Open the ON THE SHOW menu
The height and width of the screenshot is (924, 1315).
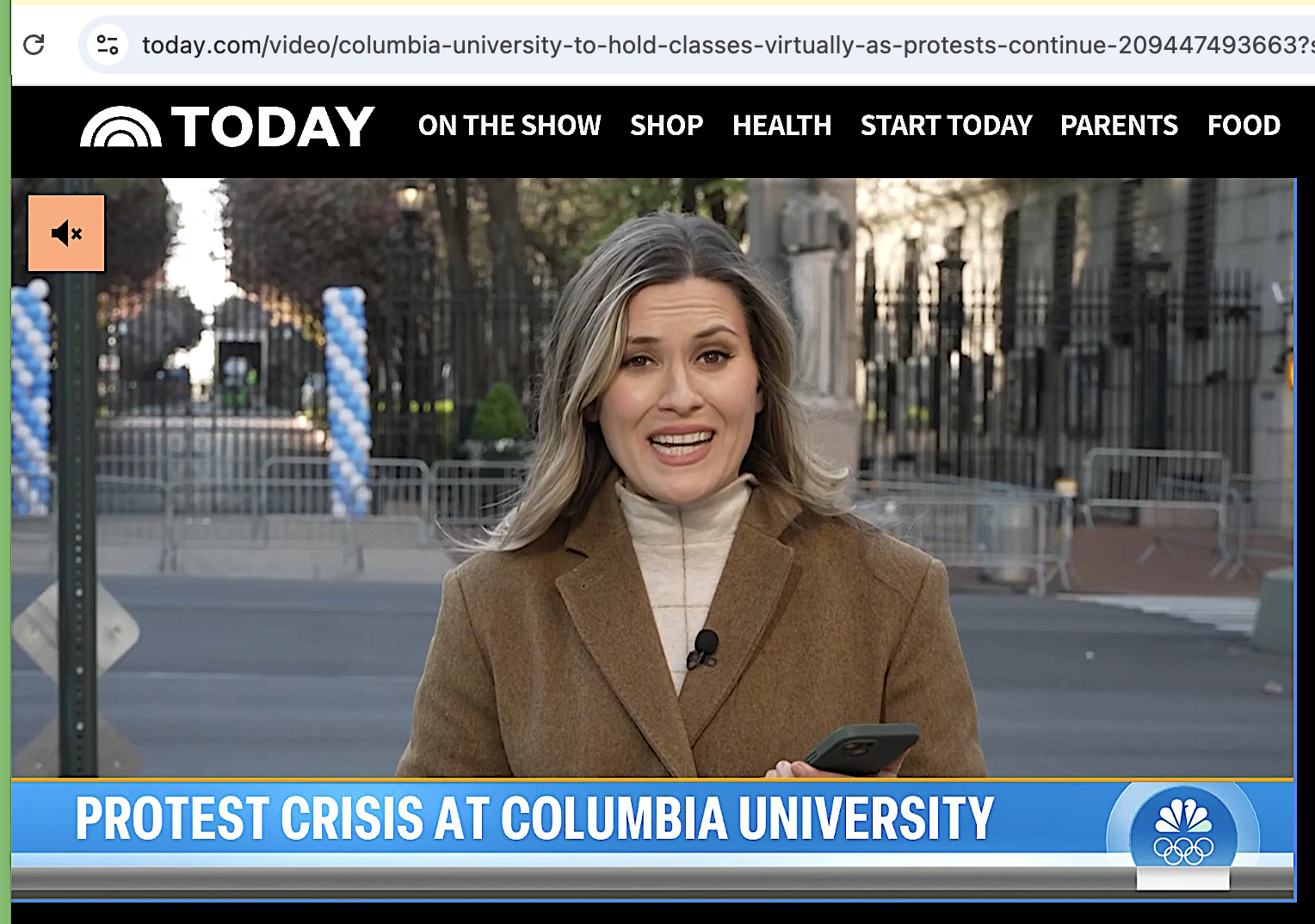pos(509,126)
